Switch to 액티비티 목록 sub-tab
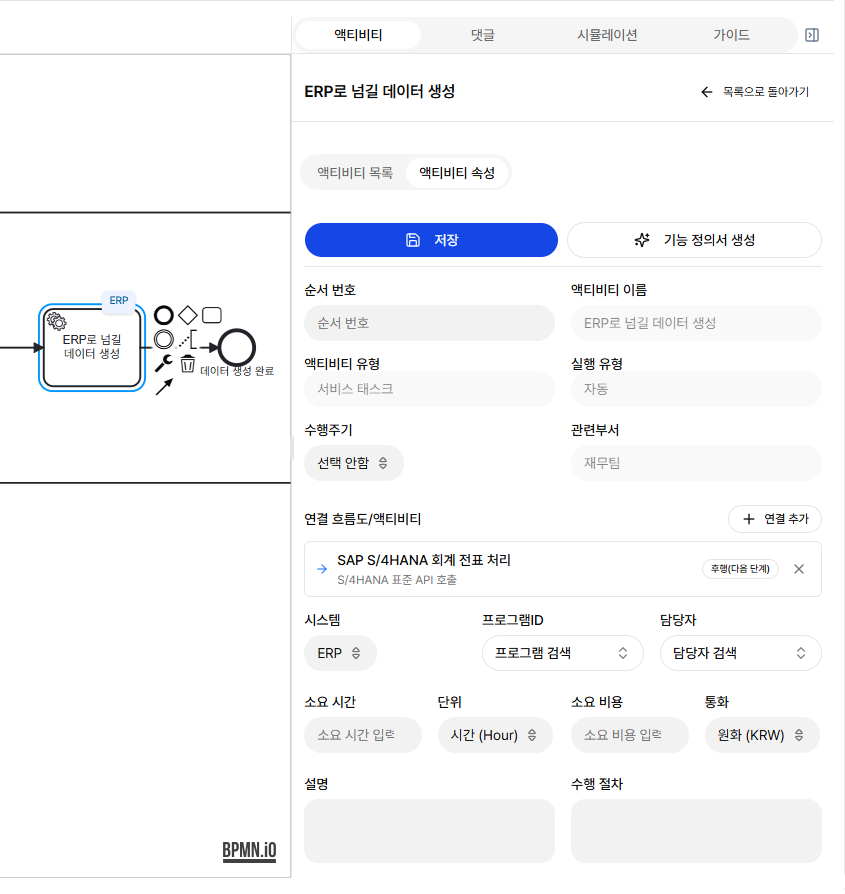 pyautogui.click(x=355, y=173)
